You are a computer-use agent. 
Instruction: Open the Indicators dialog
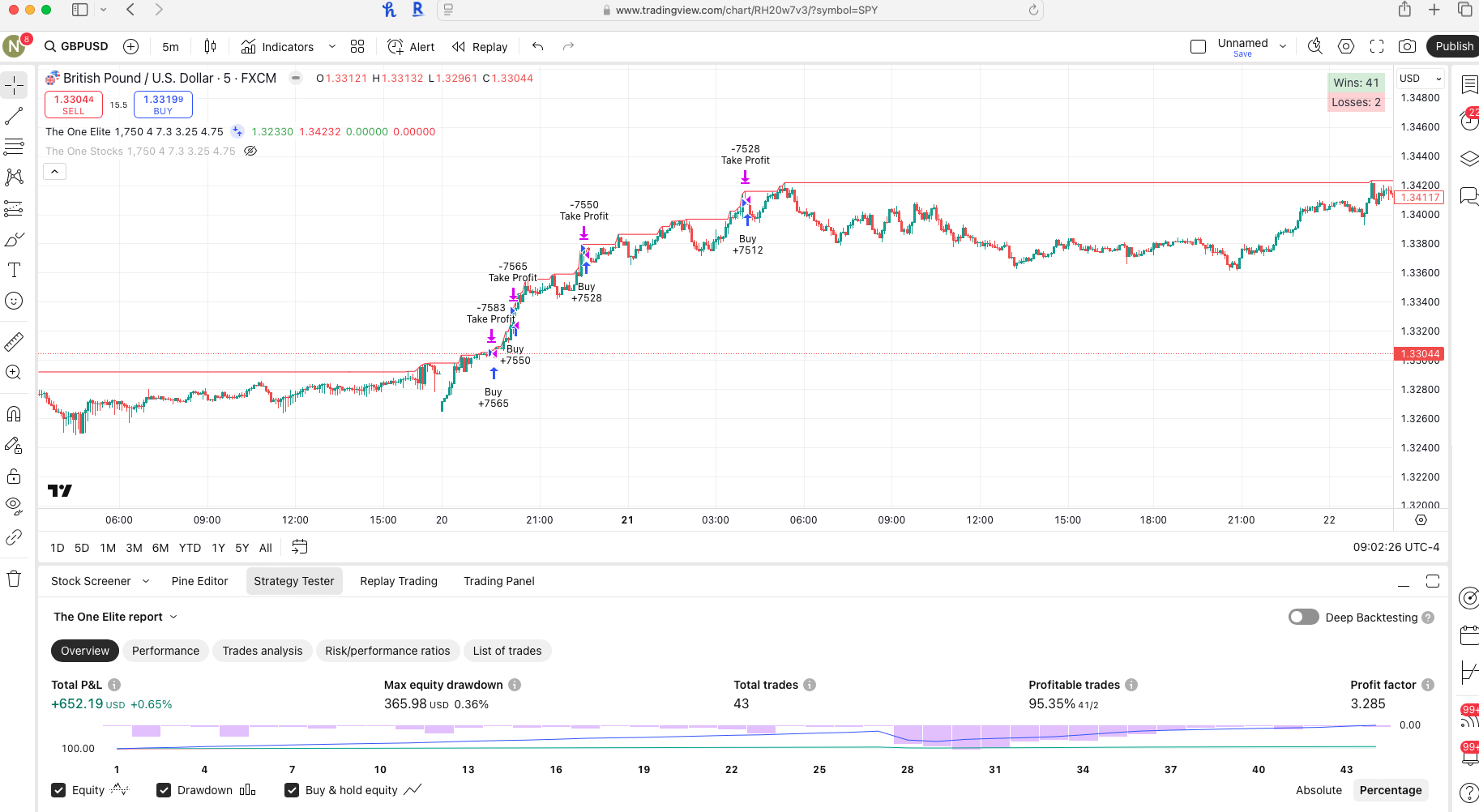pos(278,46)
